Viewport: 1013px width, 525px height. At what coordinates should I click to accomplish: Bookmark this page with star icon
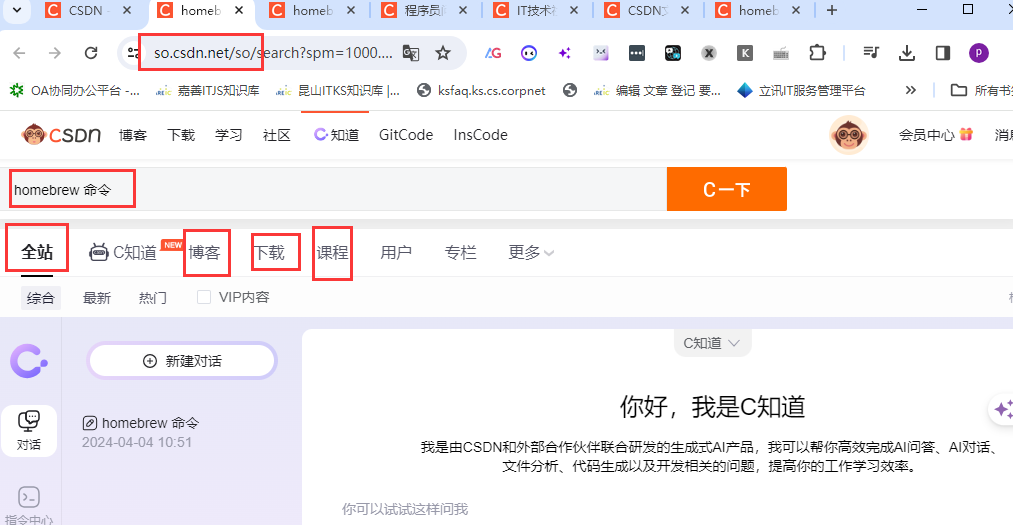443,53
